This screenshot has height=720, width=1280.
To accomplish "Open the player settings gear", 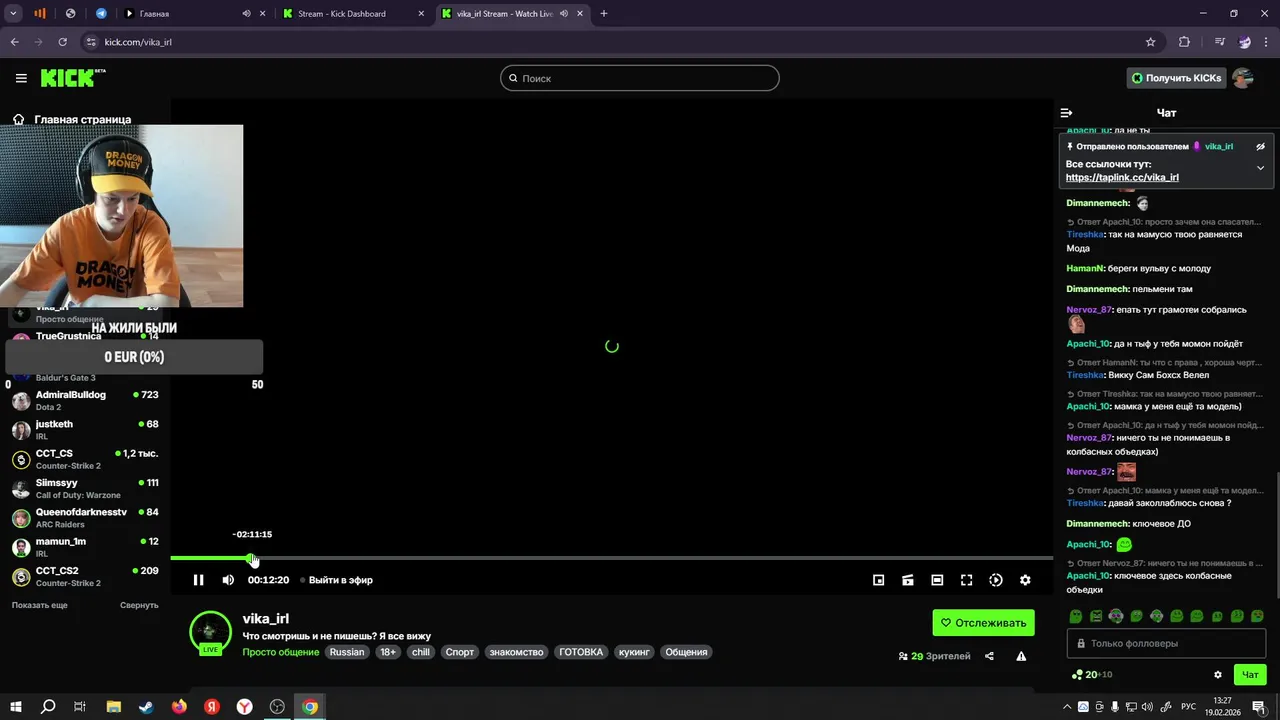I will coord(1025,580).
